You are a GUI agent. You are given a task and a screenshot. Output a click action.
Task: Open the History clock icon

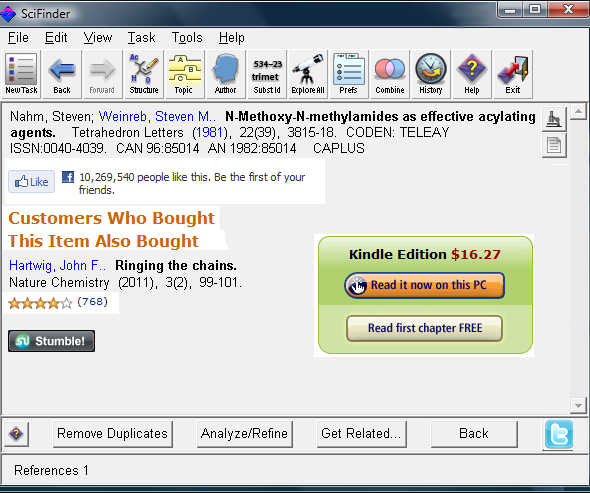tap(431, 74)
